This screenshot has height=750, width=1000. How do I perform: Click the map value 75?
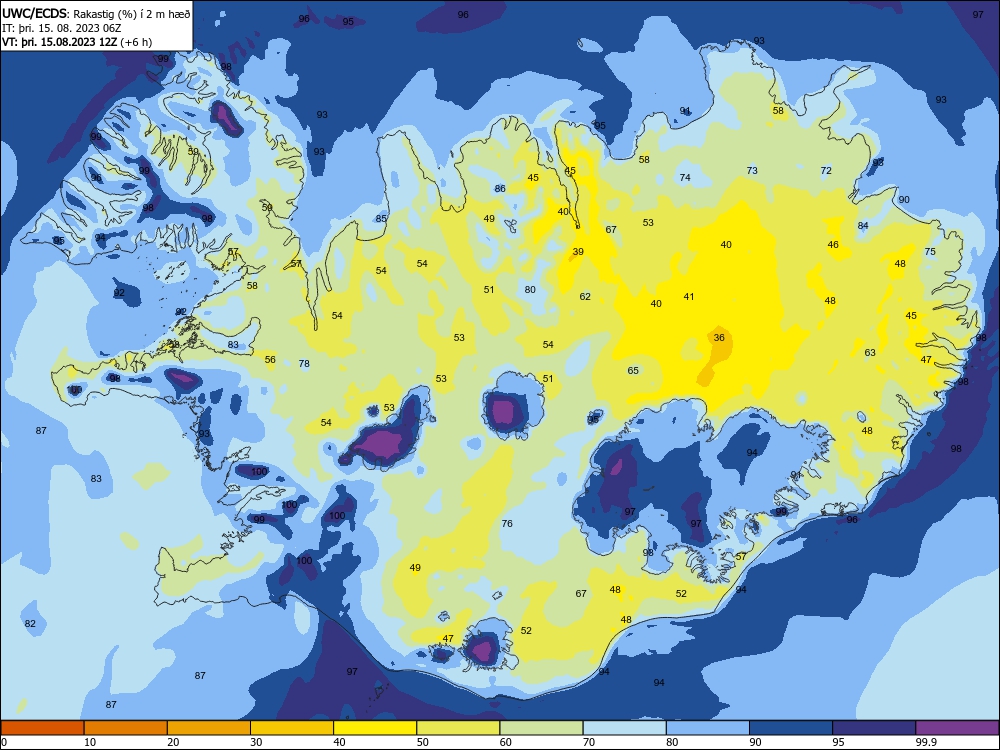(x=930, y=251)
